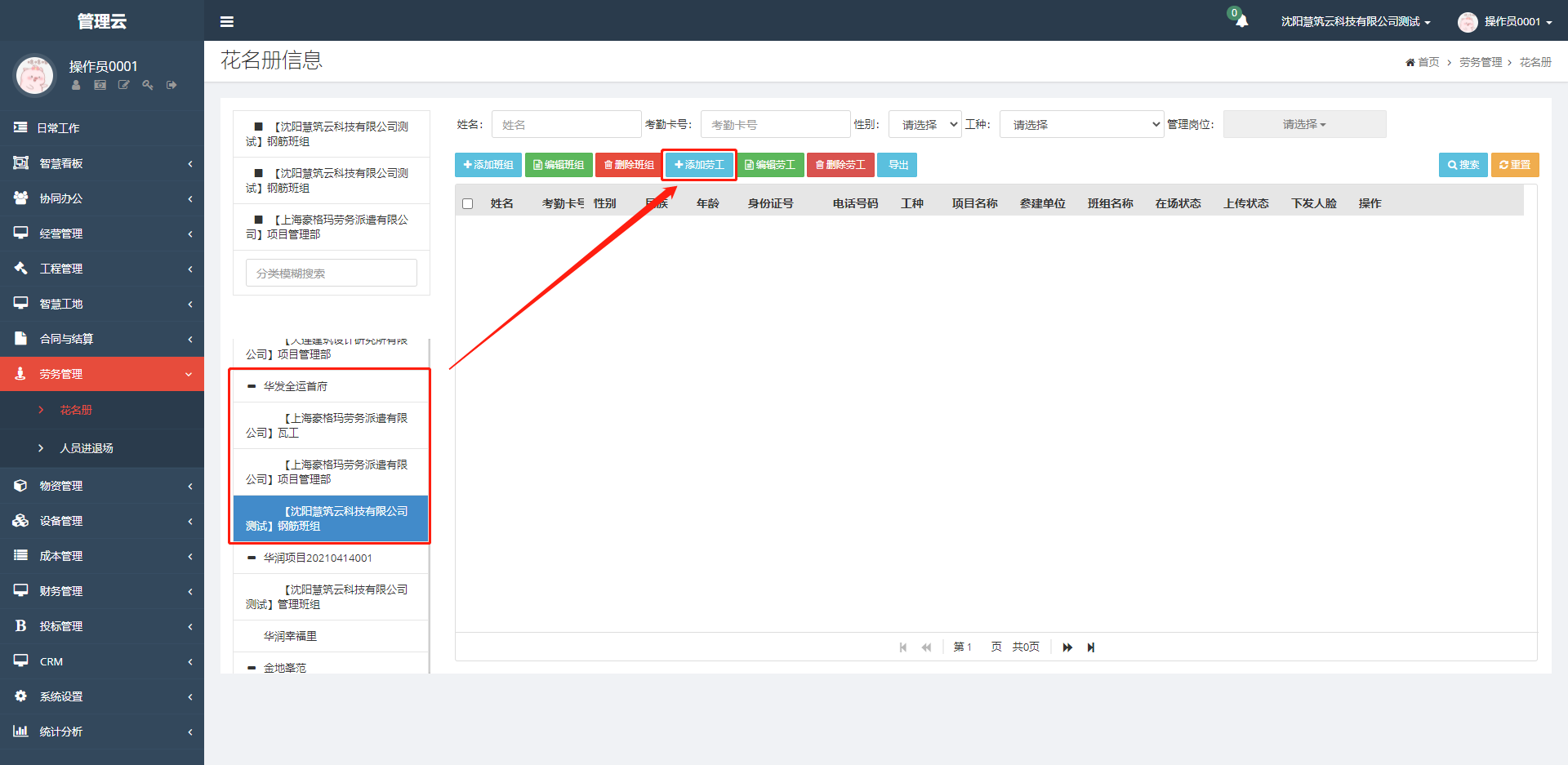Image resolution: width=1568 pixels, height=765 pixels.
Task: Tick the select-all checkbox in table header
Action: click(x=468, y=204)
